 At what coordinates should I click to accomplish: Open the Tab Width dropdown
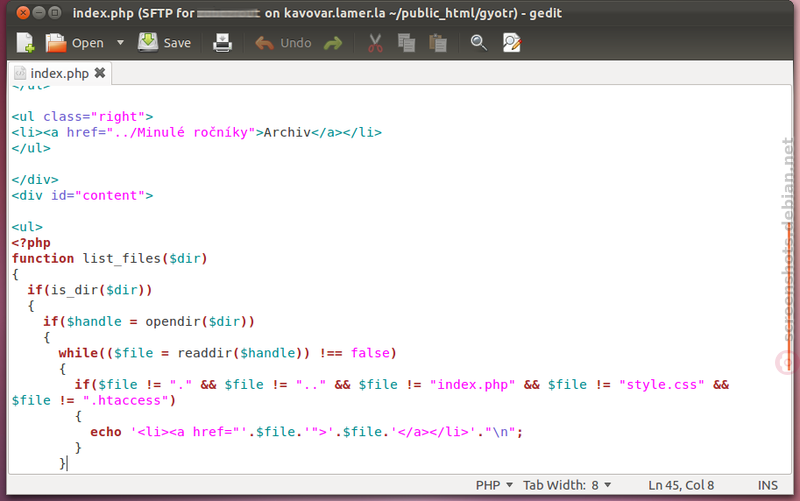[567, 485]
